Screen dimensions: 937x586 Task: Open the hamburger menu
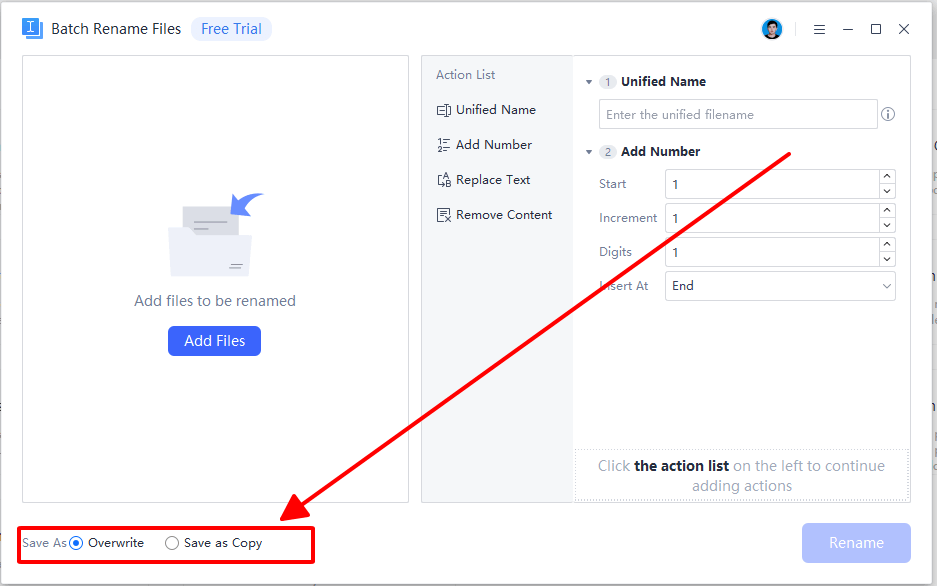[x=819, y=29]
